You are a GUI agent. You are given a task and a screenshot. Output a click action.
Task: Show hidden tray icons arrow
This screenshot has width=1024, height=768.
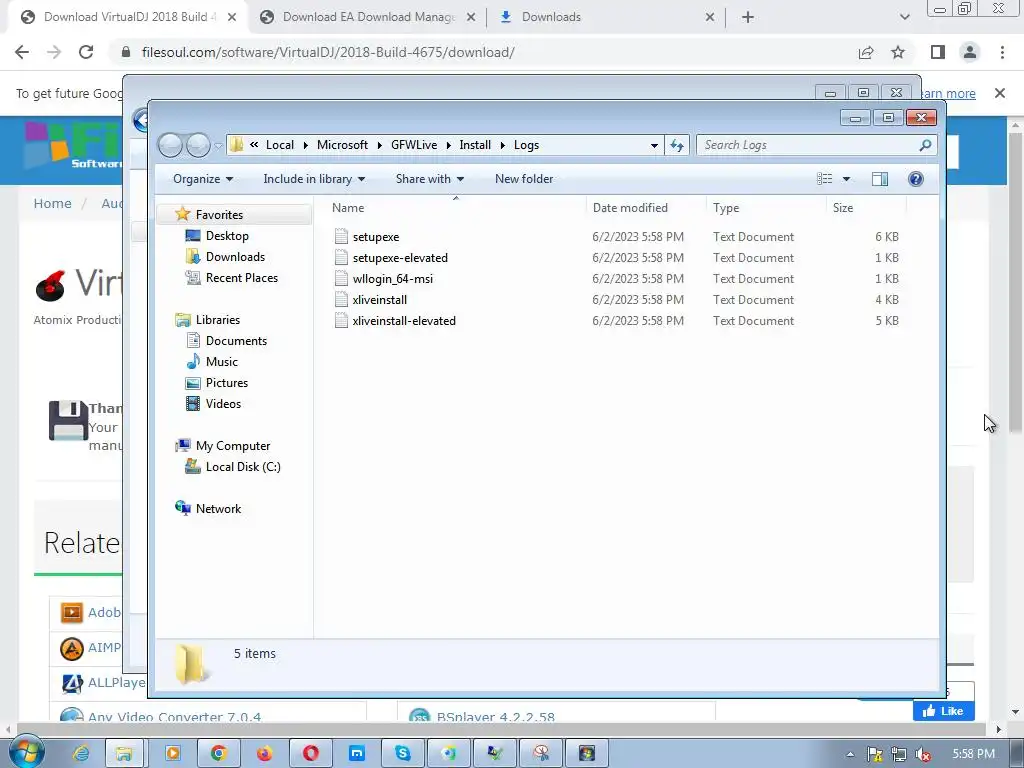[850, 754]
